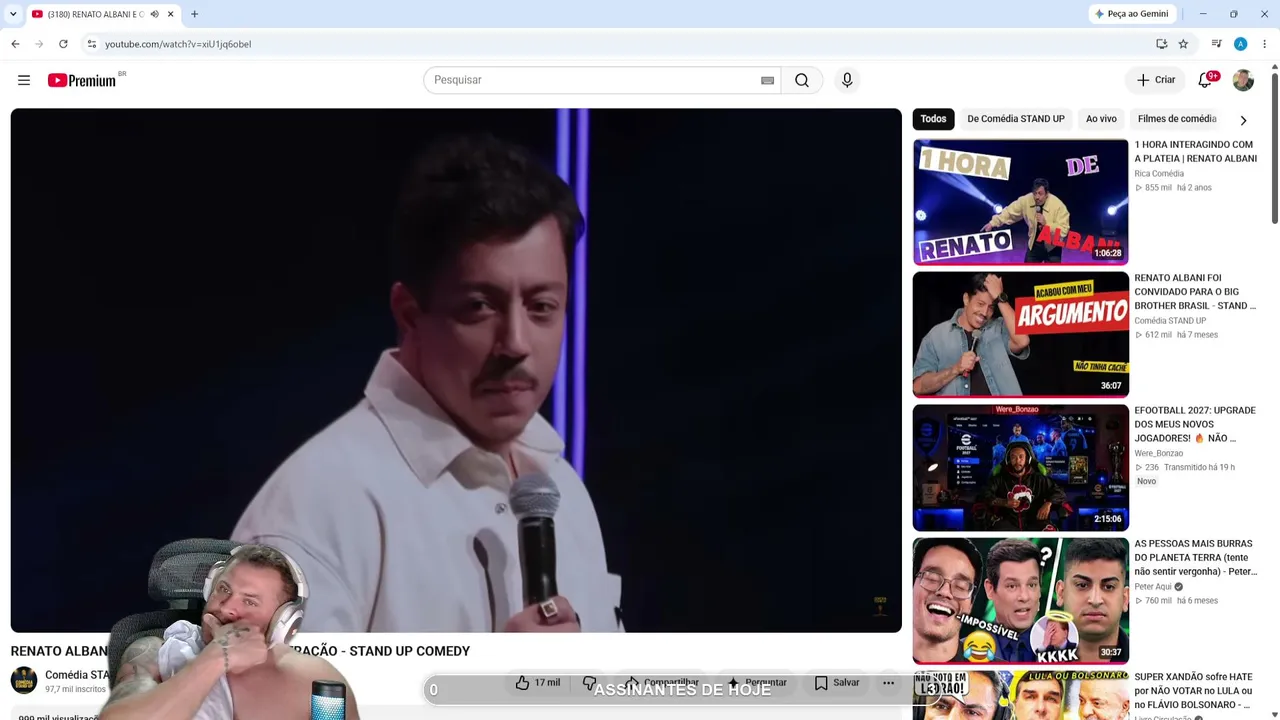Screen dimensions: 1280x720
Task: Click the Peça ao Gemini button
Action: (1132, 14)
